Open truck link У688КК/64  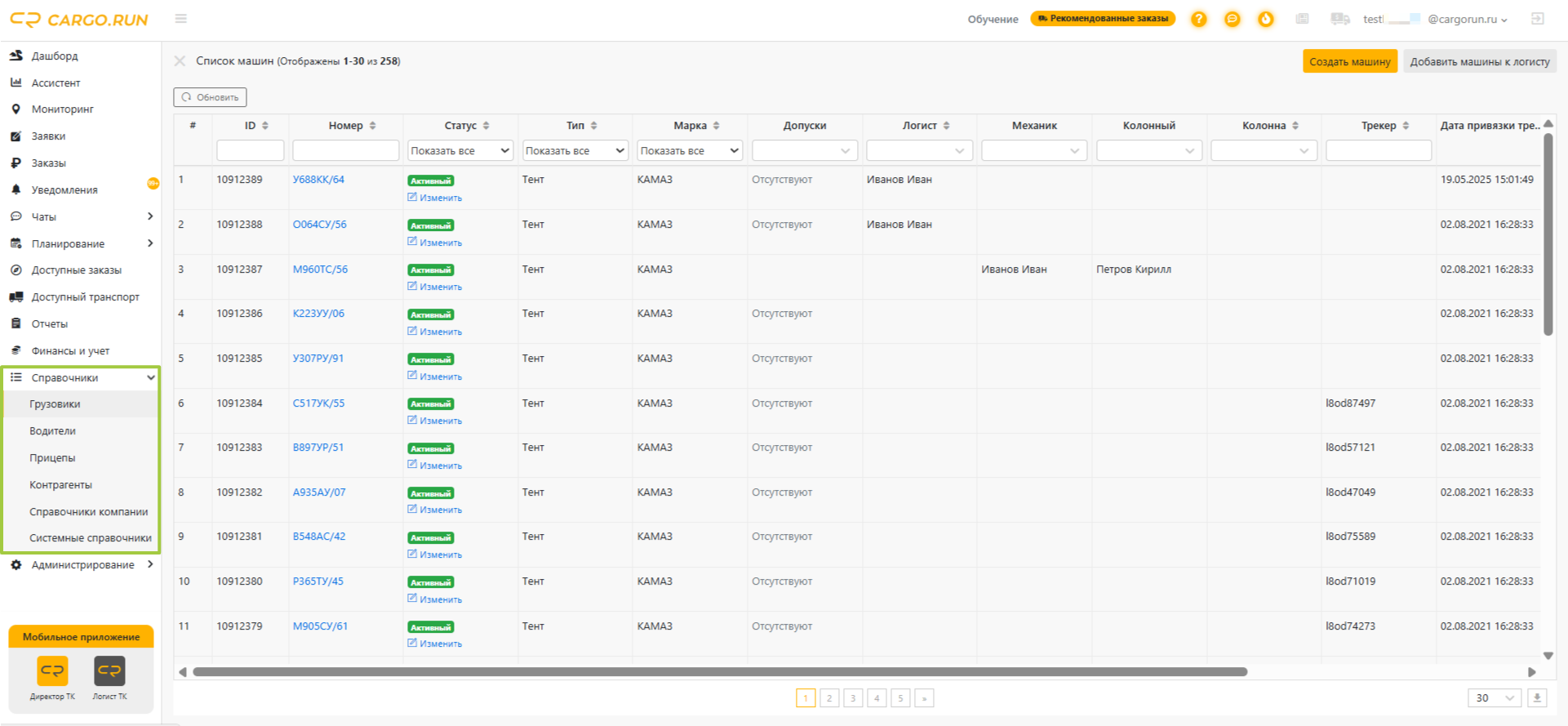pyautogui.click(x=318, y=180)
